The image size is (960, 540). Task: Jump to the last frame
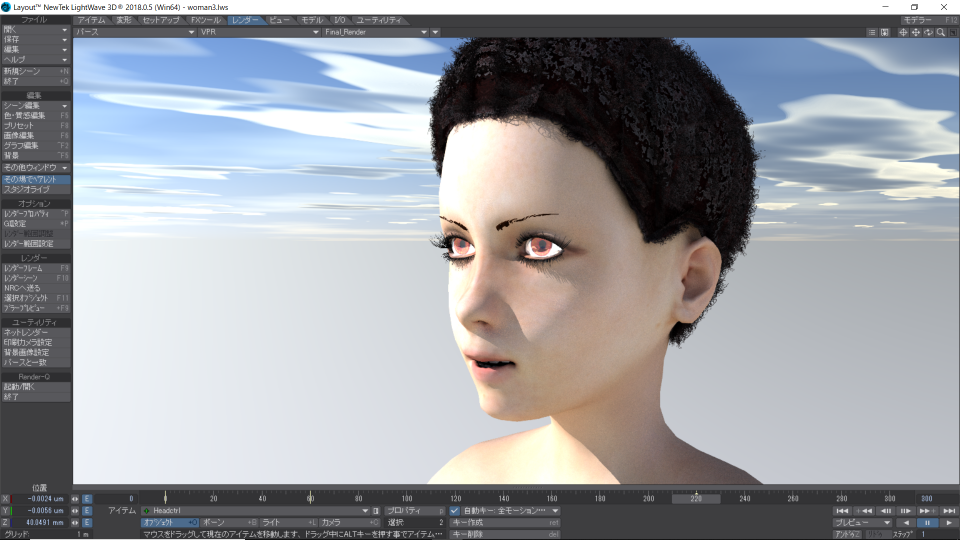pyautogui.click(x=949, y=511)
